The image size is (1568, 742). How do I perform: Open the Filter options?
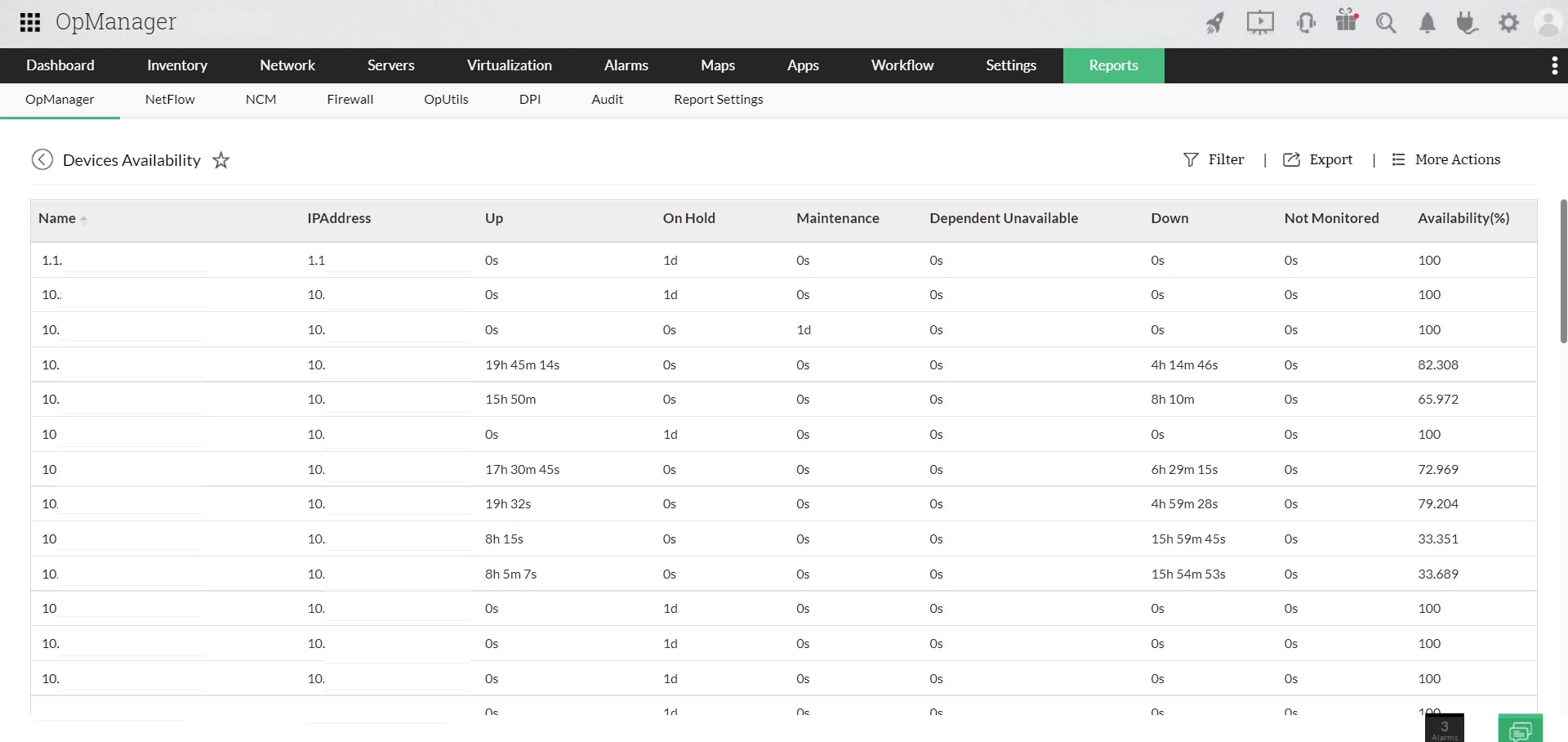[1214, 159]
